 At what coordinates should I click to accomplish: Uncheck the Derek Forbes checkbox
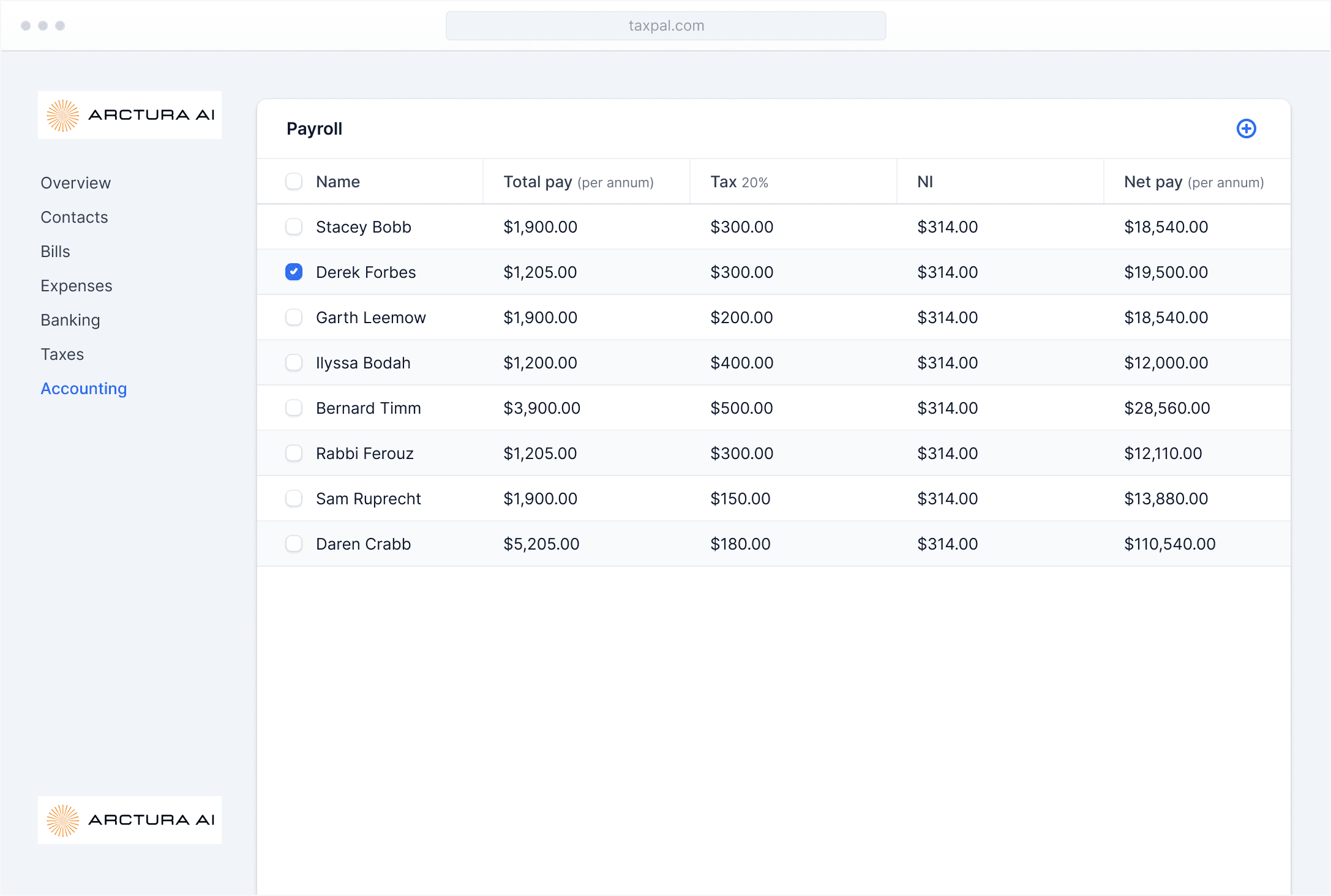tap(294, 272)
